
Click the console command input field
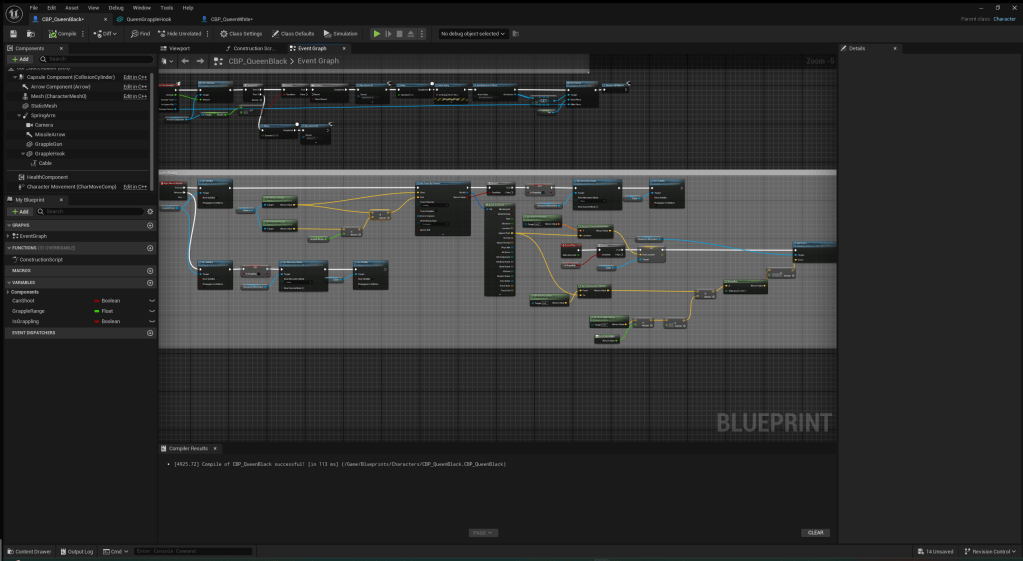coord(192,551)
